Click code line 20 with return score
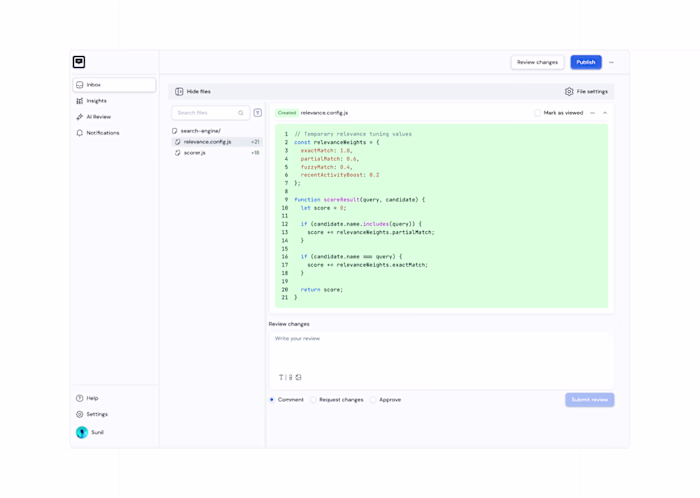Screen dimensions: 700x498 tap(321, 290)
